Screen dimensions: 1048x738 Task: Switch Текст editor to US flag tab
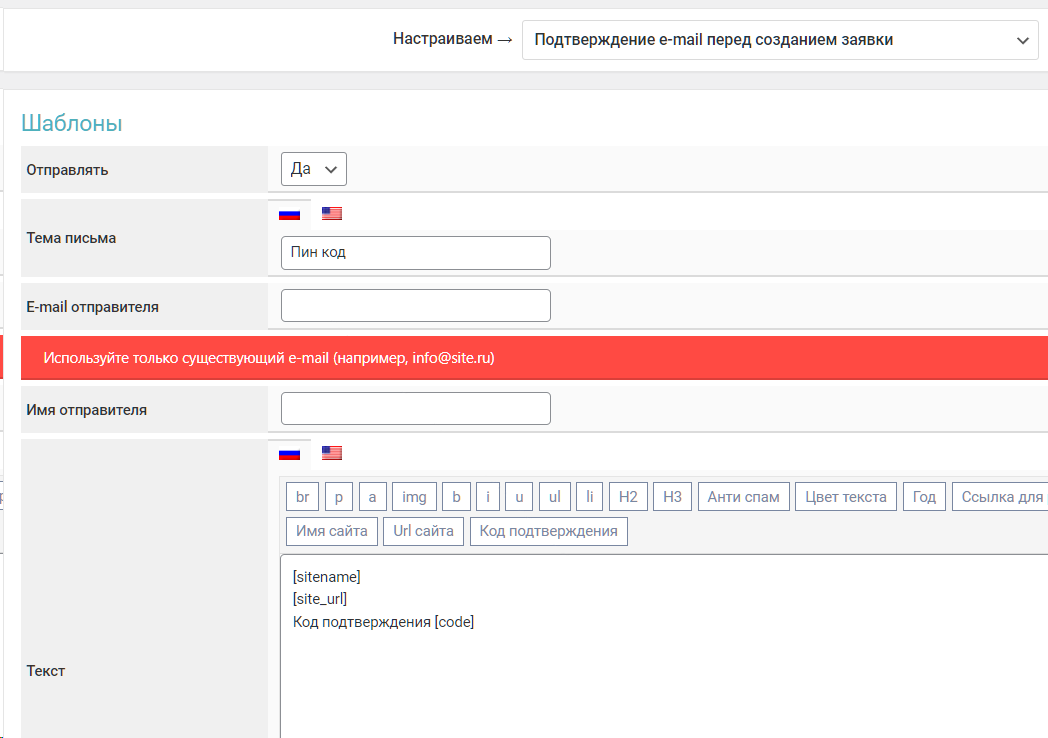(332, 452)
